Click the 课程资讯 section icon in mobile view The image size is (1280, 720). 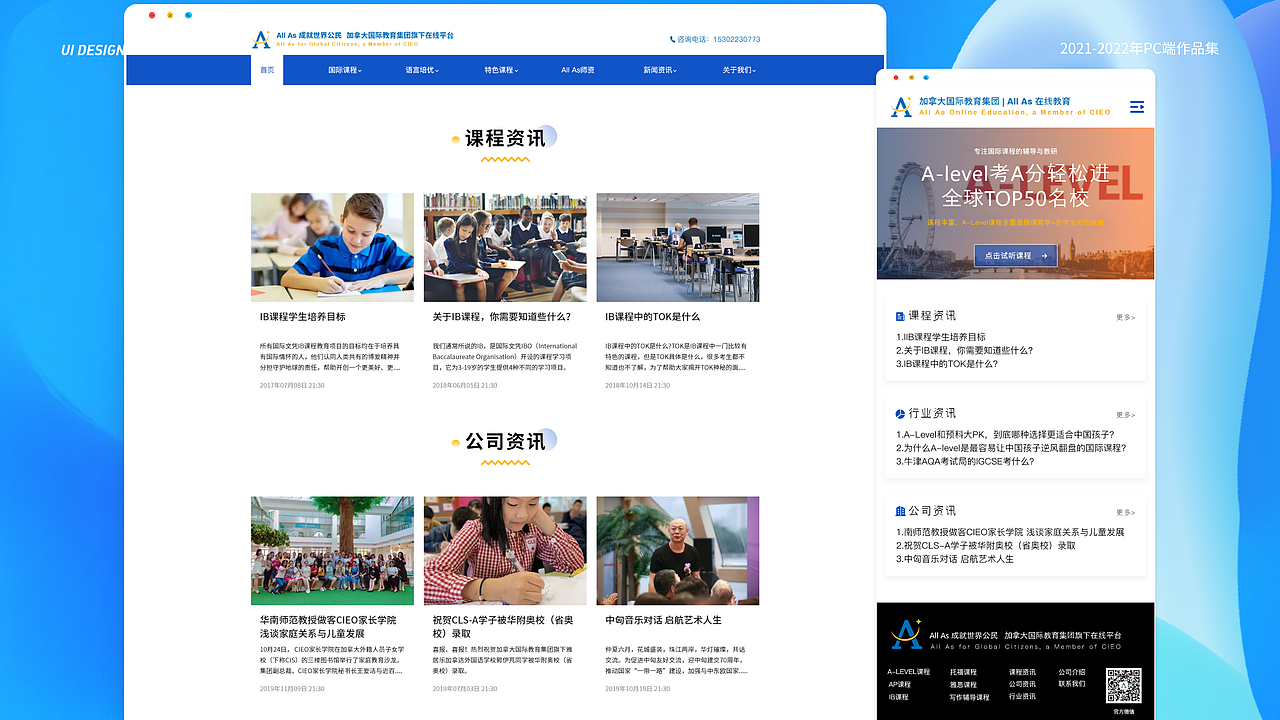click(x=900, y=316)
